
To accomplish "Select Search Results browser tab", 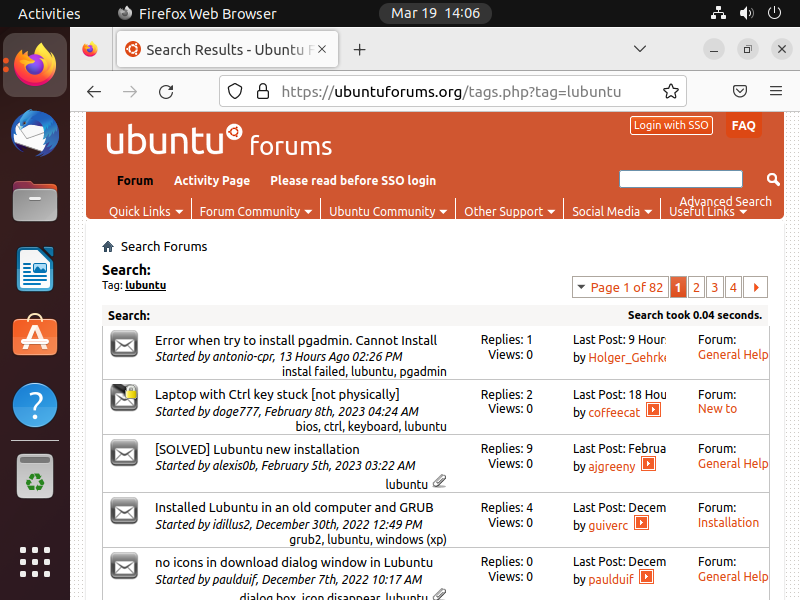I will 227,49.
